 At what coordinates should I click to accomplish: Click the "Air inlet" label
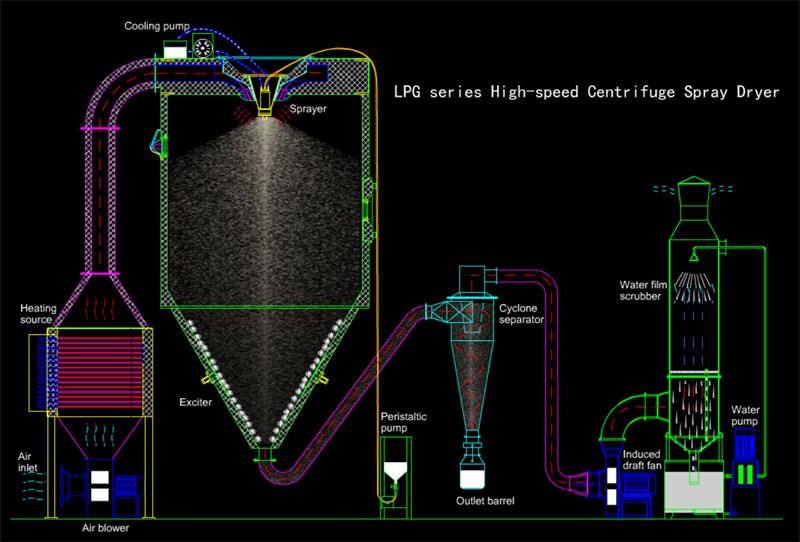click(29, 463)
